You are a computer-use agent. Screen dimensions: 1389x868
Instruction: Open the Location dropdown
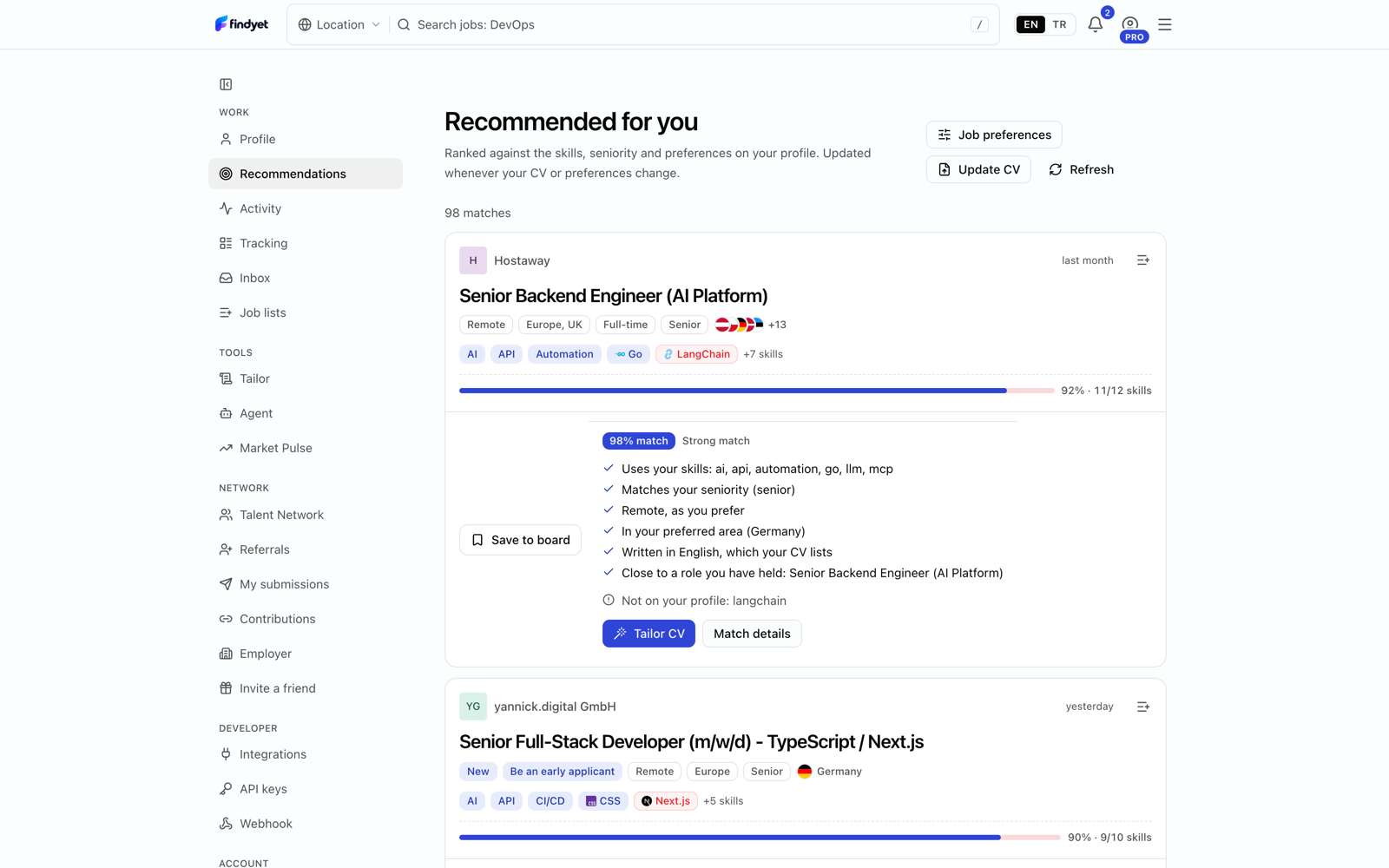(339, 24)
